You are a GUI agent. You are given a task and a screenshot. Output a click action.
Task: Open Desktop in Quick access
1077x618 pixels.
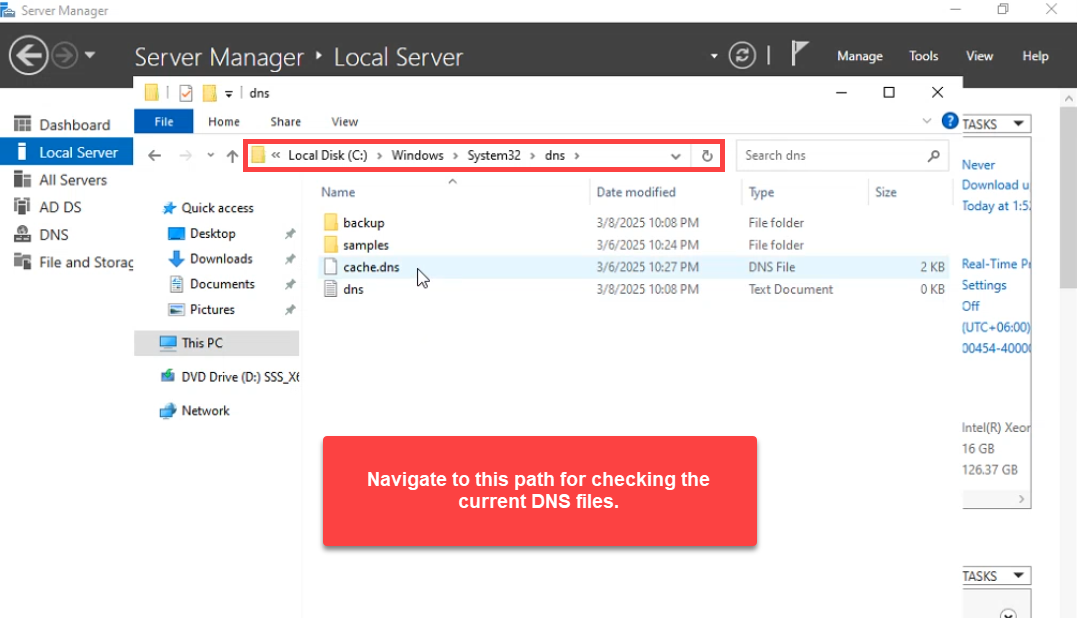212,233
